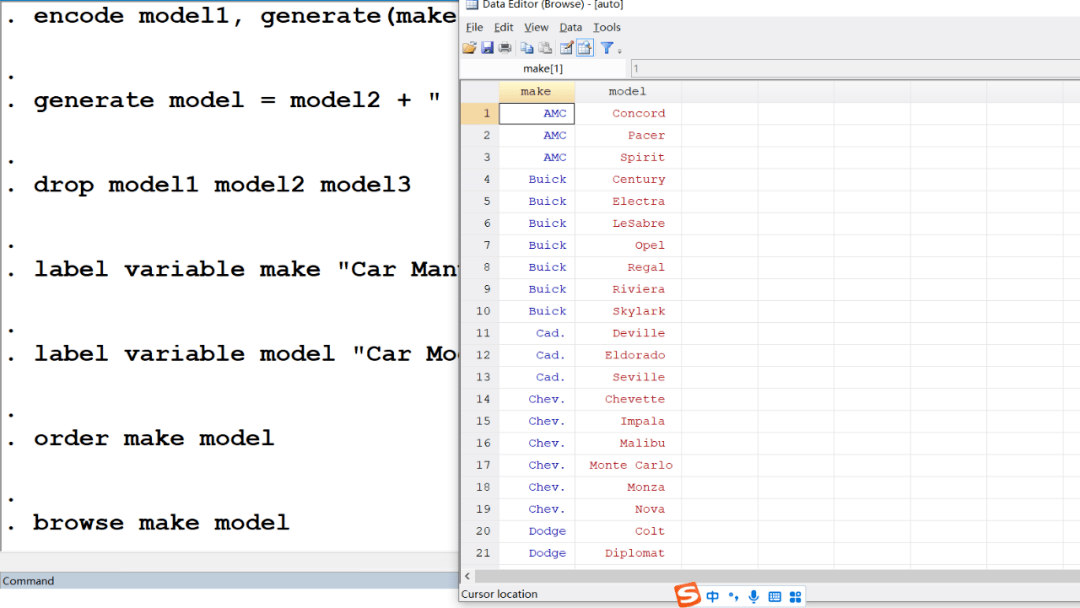This screenshot has height=608, width=1080.
Task: Click the Buick cell in row 4
Action: point(537,179)
